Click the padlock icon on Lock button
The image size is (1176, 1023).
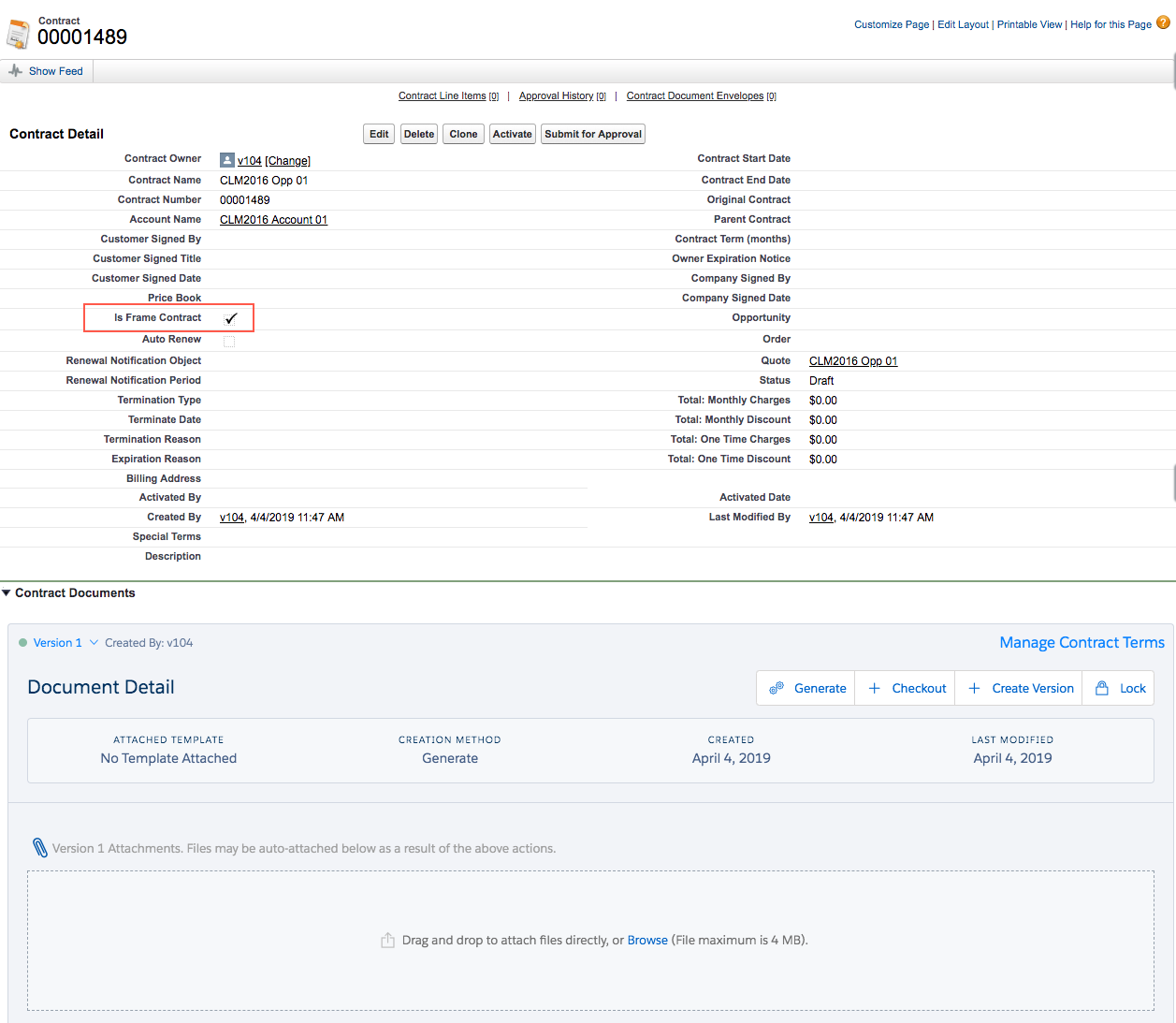pos(1102,688)
